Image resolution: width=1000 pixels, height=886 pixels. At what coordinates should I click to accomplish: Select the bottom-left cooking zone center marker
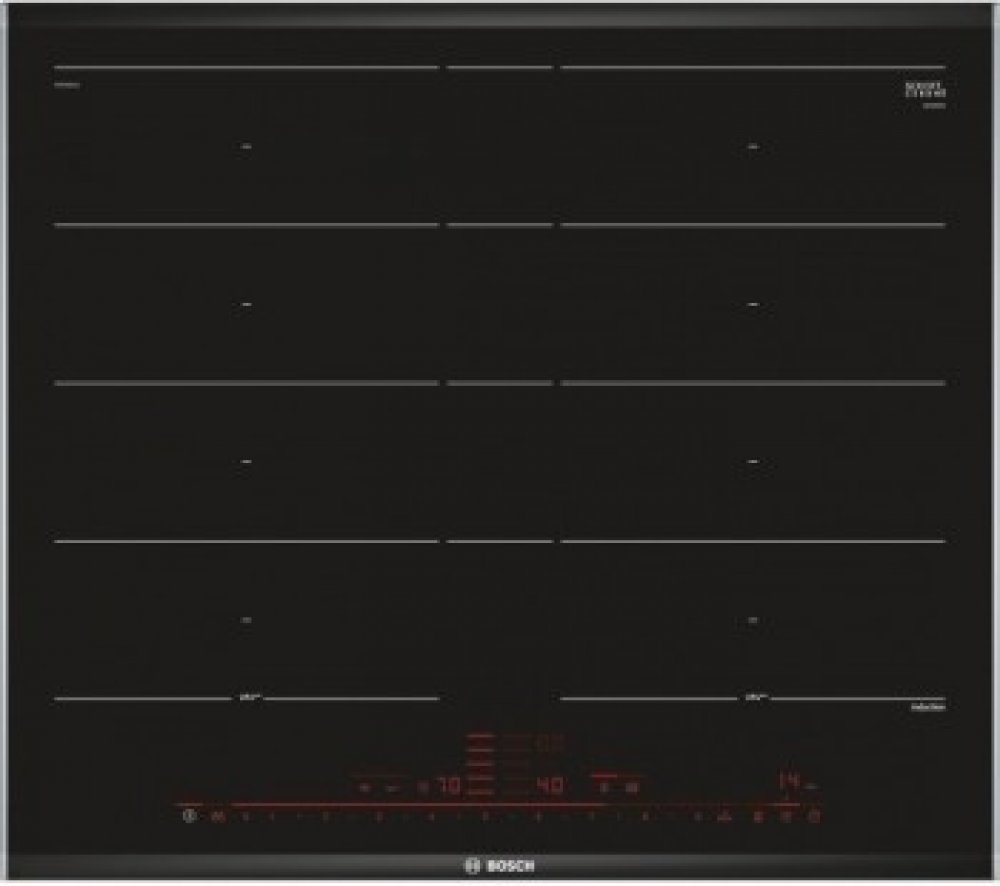246,619
